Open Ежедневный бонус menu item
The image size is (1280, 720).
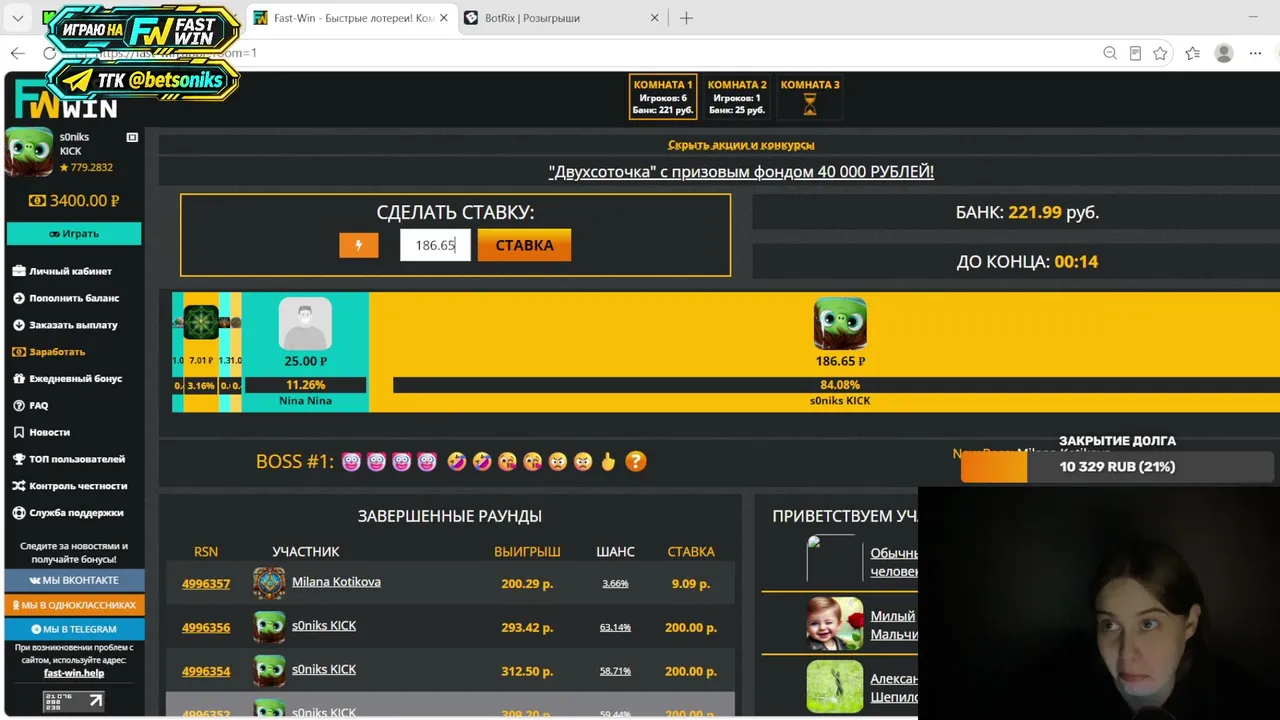(75, 379)
